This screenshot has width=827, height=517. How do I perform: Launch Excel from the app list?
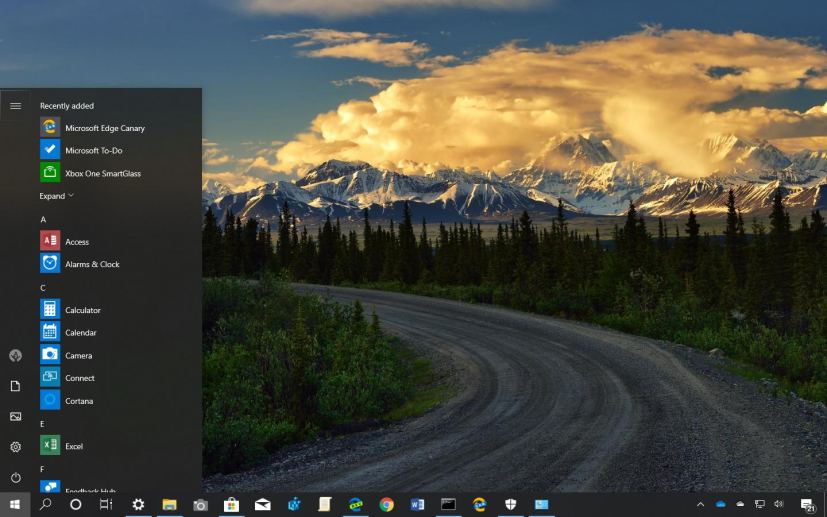pos(120,446)
